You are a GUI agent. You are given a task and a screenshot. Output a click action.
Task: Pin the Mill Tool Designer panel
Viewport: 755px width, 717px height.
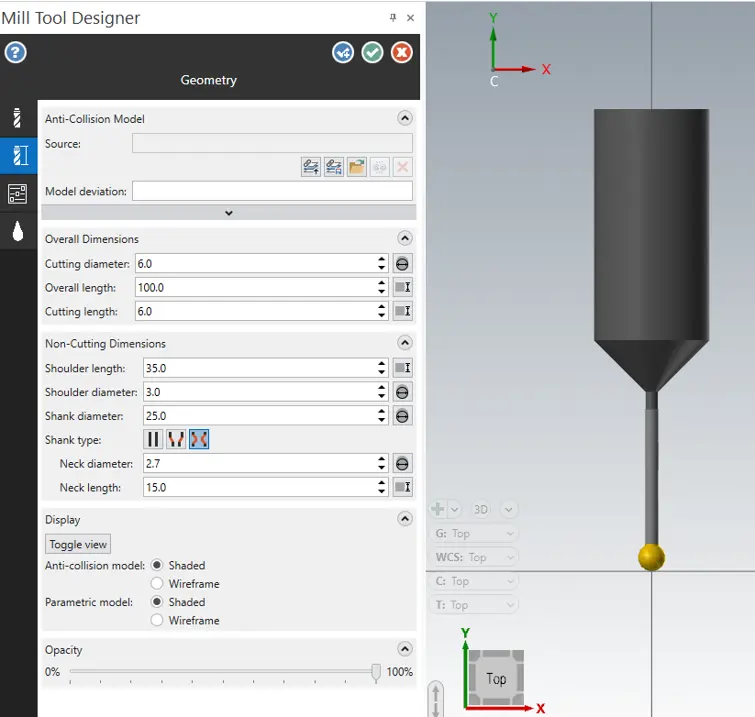point(393,18)
